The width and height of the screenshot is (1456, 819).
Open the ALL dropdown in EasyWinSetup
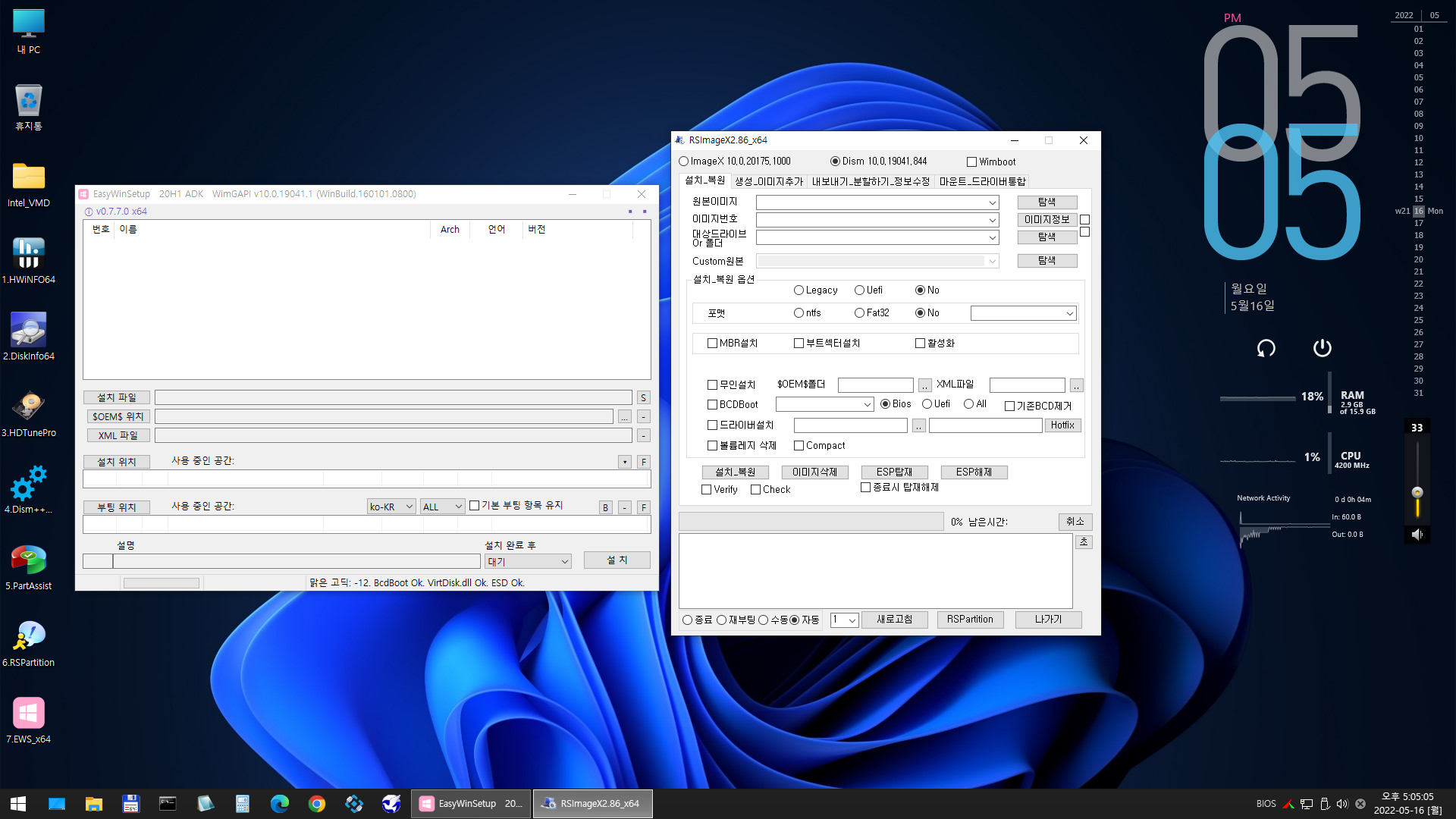[x=442, y=507]
